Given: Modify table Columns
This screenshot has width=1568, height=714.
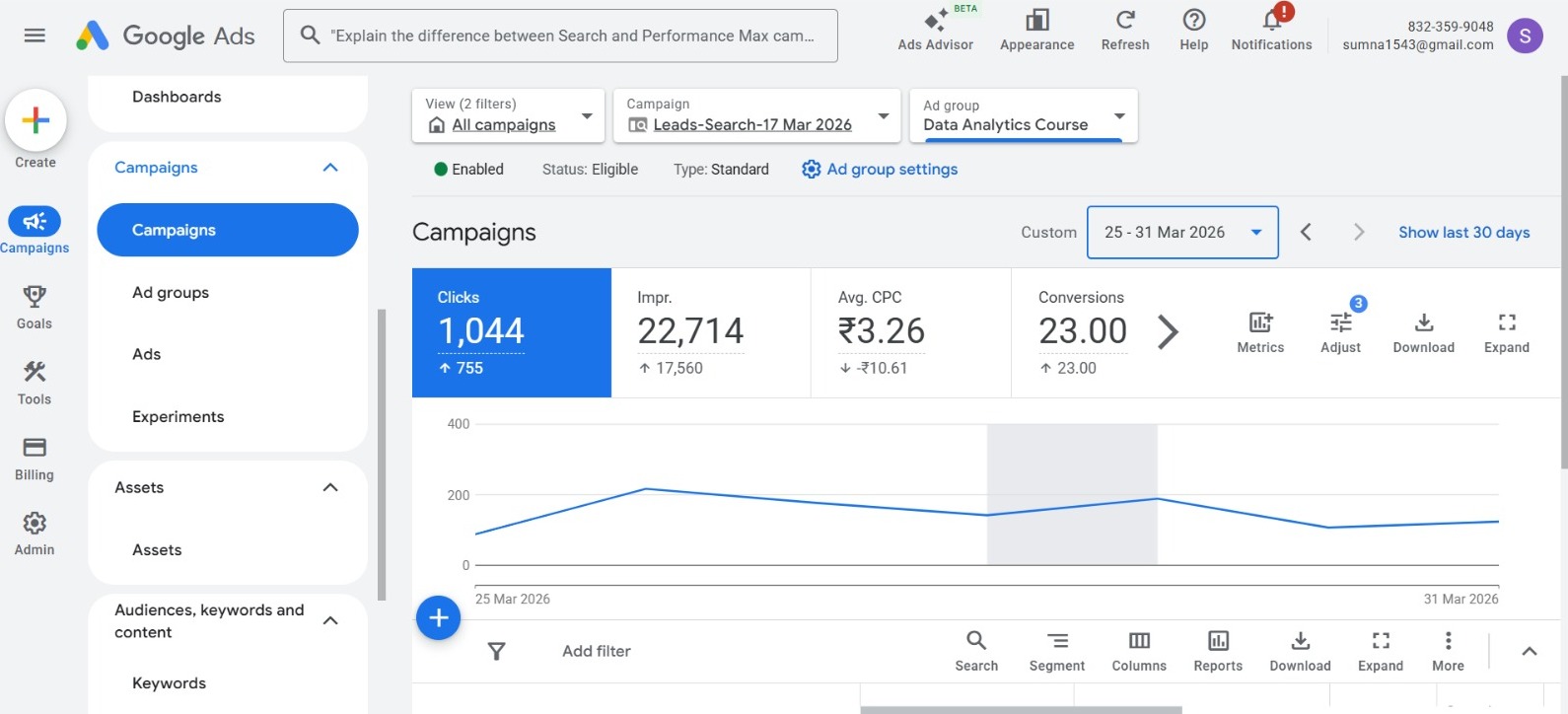Looking at the screenshot, I should (1139, 651).
